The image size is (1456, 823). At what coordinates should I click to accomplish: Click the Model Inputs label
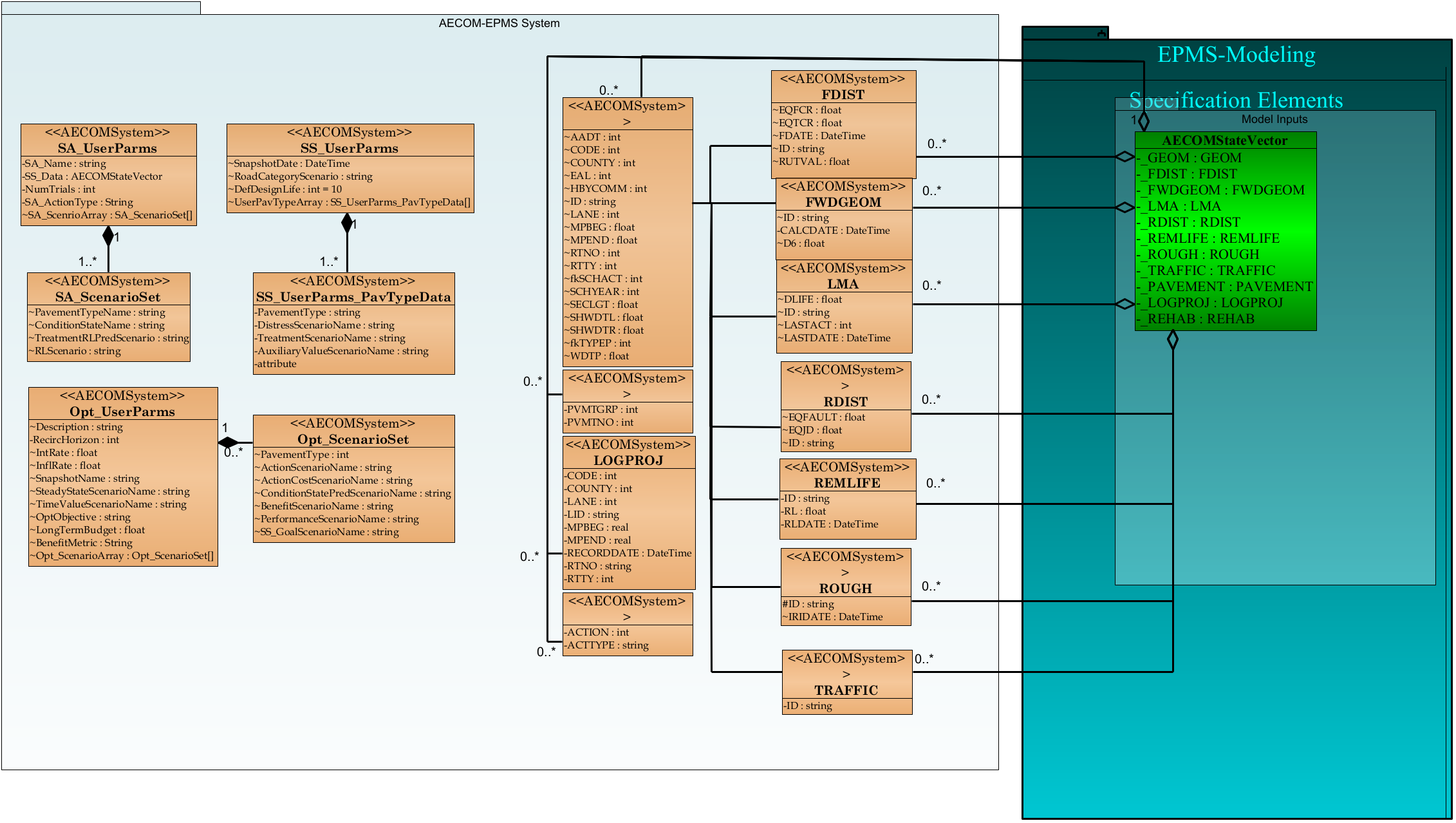(x=1274, y=119)
